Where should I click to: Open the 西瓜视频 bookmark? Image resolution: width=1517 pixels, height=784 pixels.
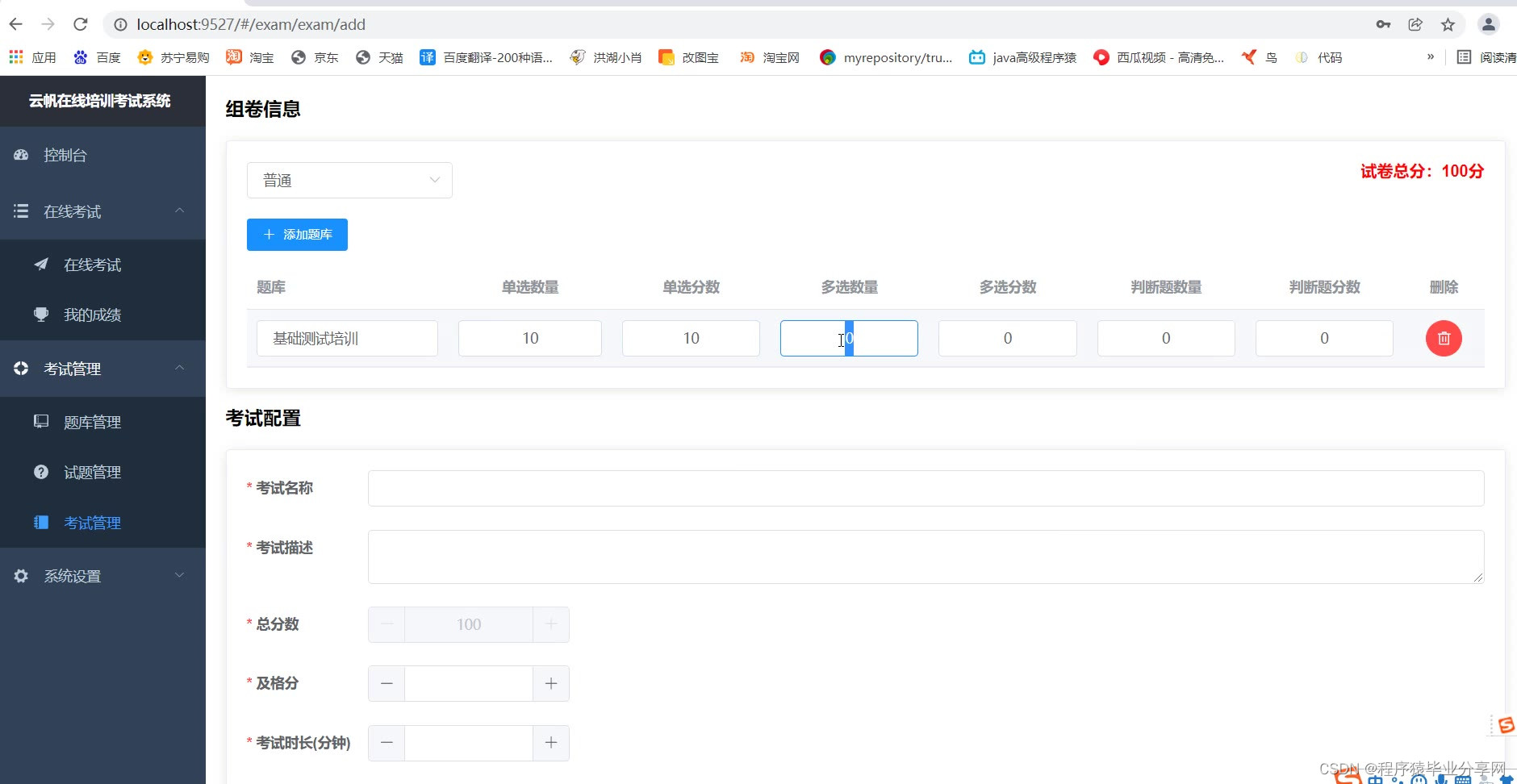point(1159,57)
